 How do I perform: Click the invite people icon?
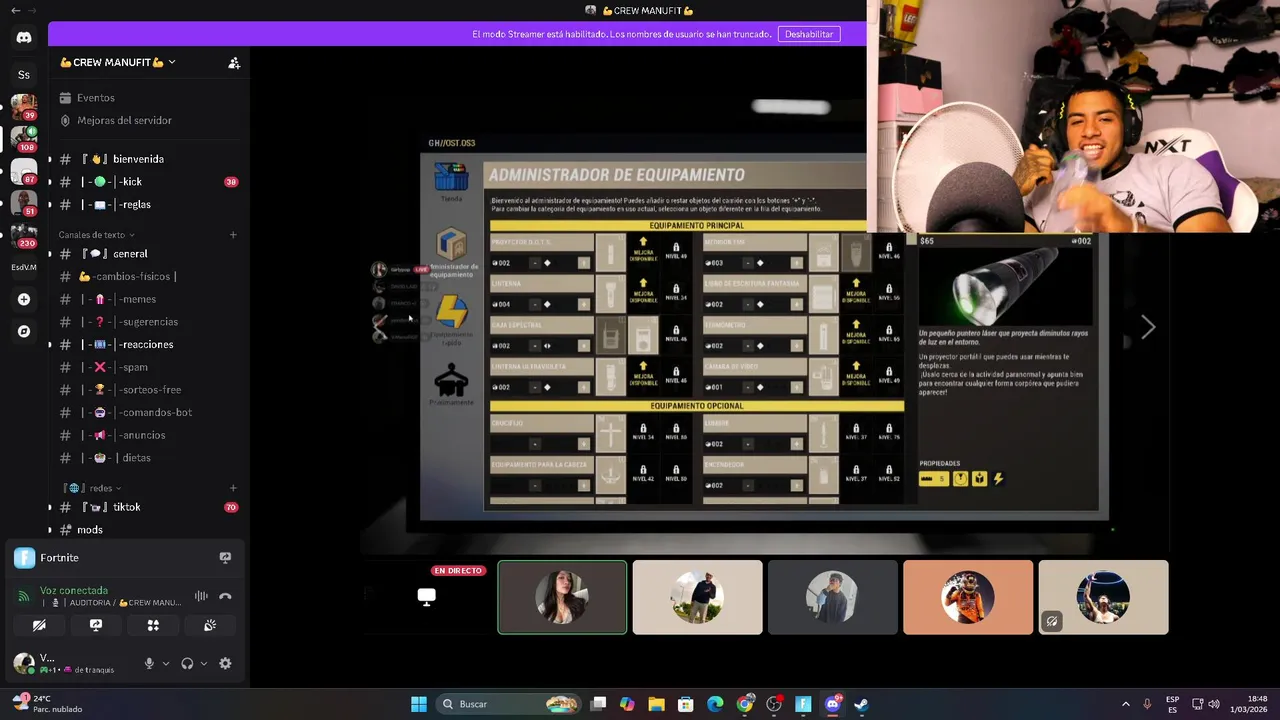(234, 62)
